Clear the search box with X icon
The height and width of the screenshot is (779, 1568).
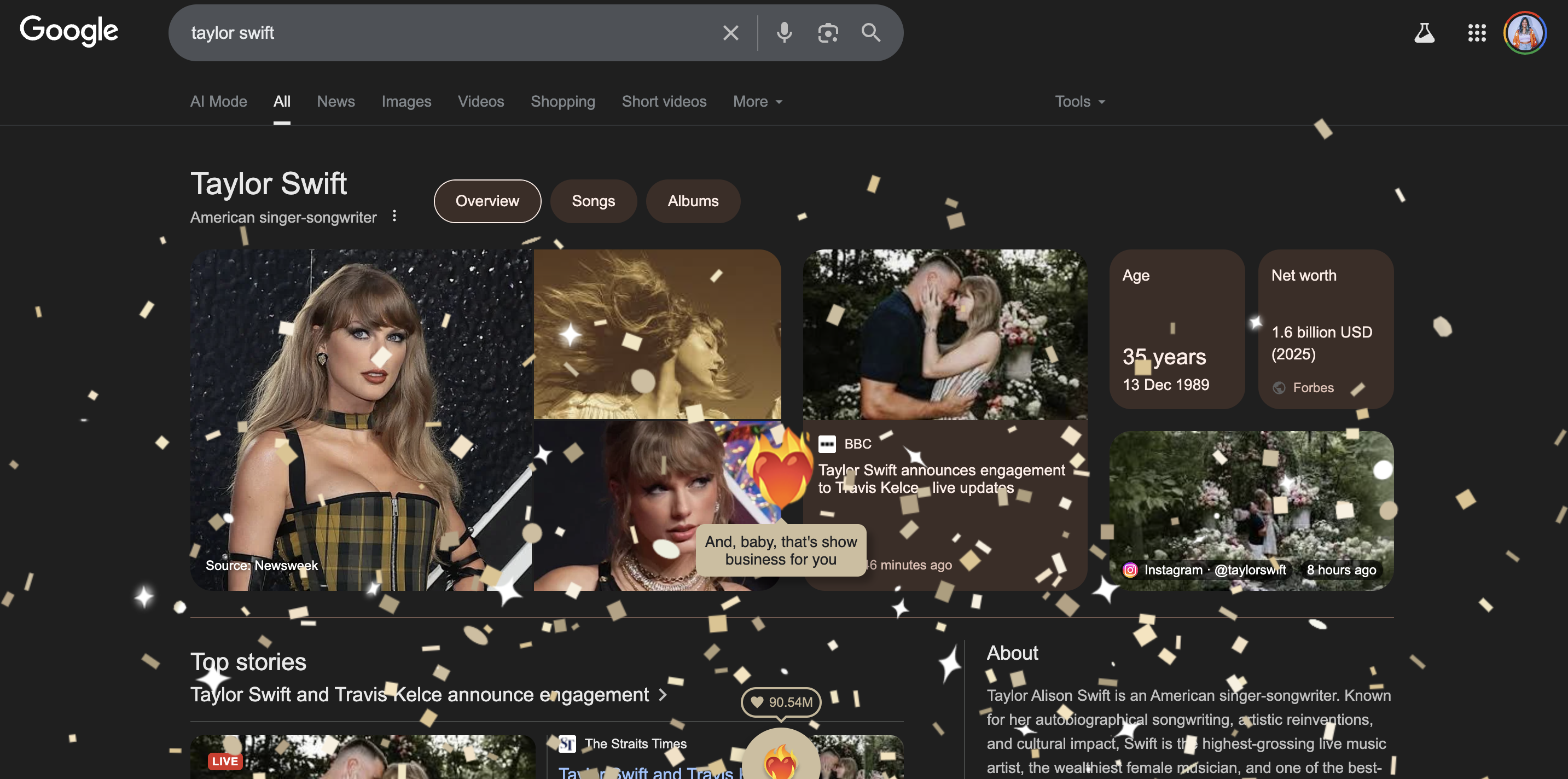point(730,33)
